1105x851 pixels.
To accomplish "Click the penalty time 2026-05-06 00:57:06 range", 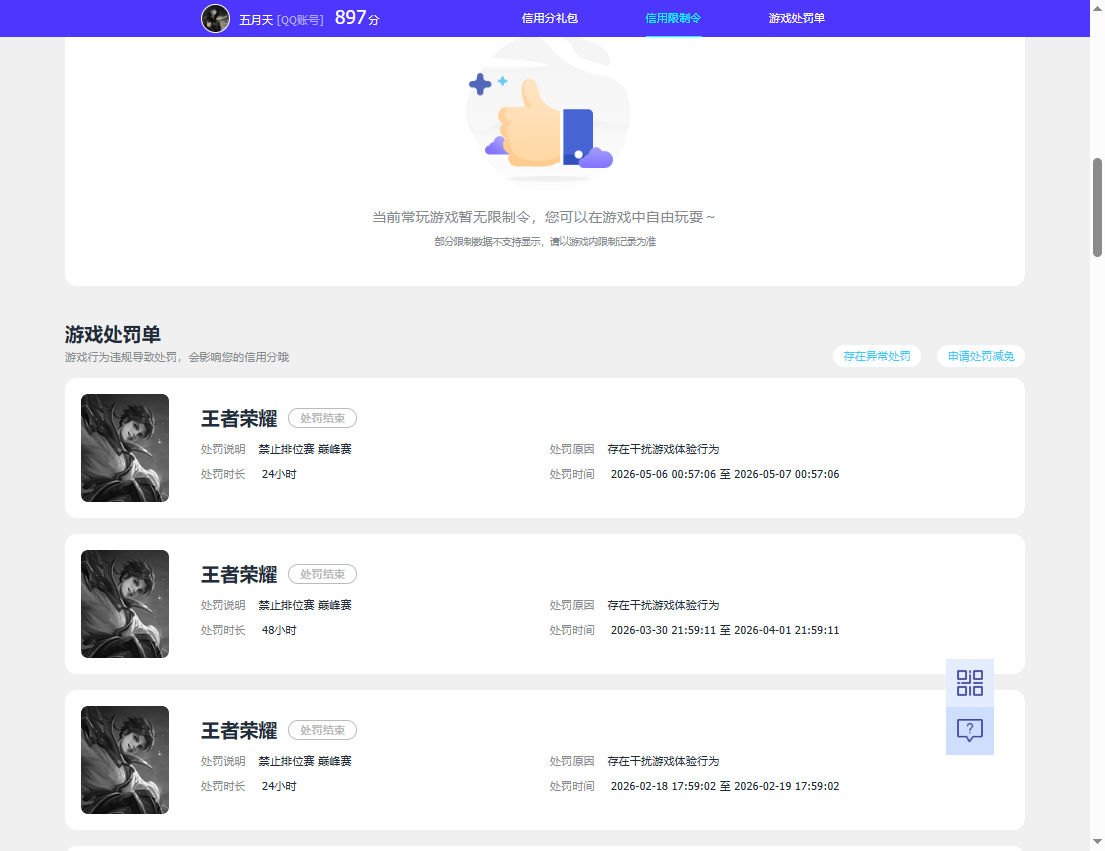I will pos(724,475).
